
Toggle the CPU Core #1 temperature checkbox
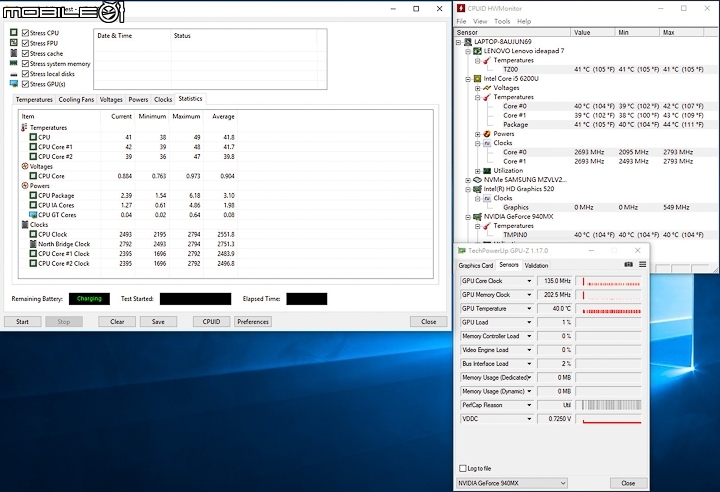click(33, 147)
